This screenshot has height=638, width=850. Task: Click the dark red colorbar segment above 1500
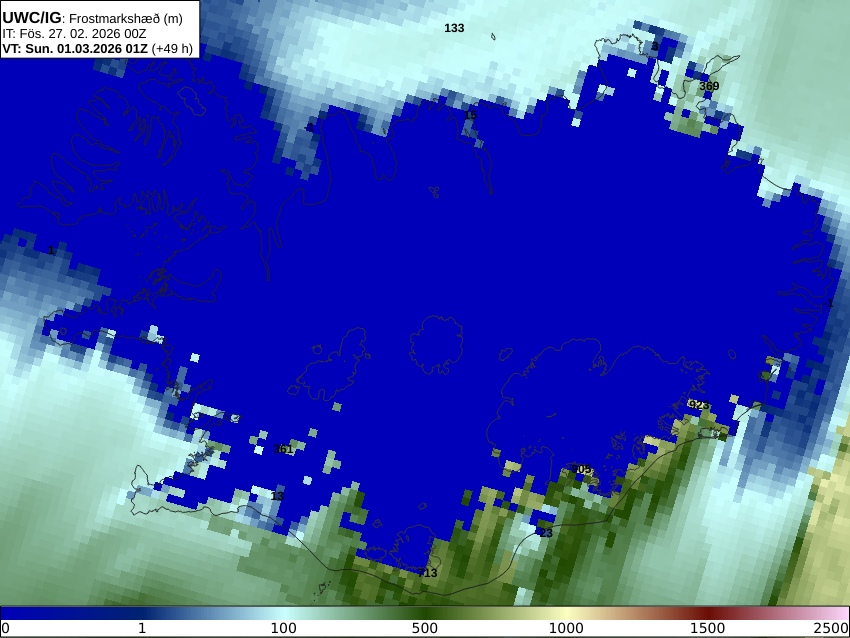(708, 613)
